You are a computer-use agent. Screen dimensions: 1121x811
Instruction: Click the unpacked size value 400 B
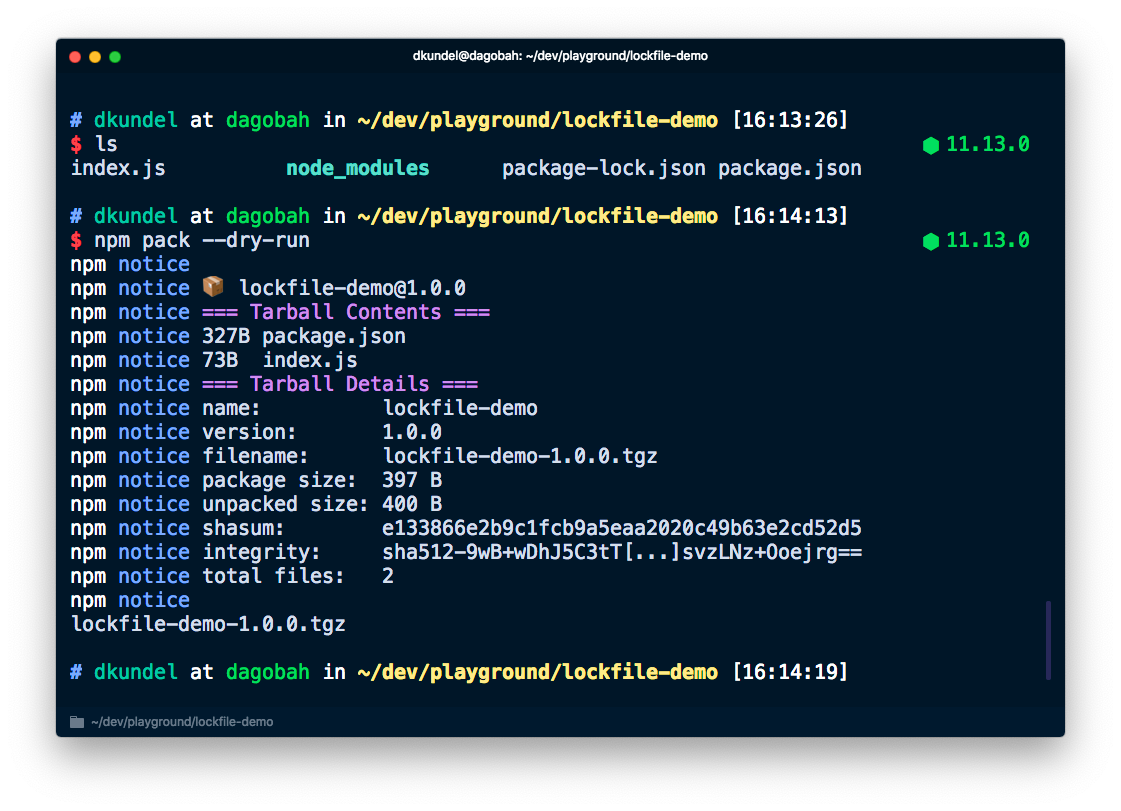(412, 504)
